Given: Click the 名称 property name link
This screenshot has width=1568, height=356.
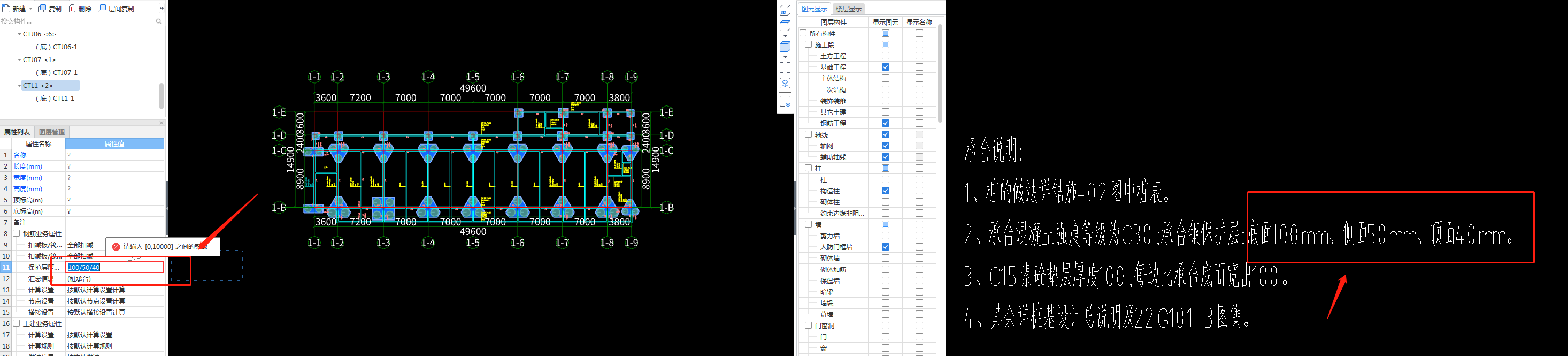Looking at the screenshot, I should (x=20, y=155).
